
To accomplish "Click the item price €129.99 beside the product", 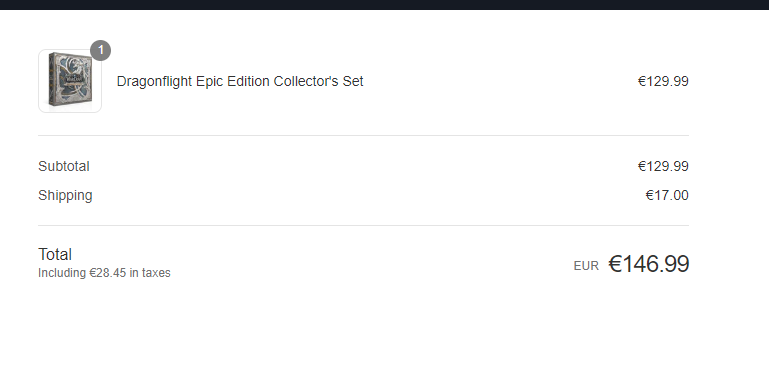I will [663, 81].
